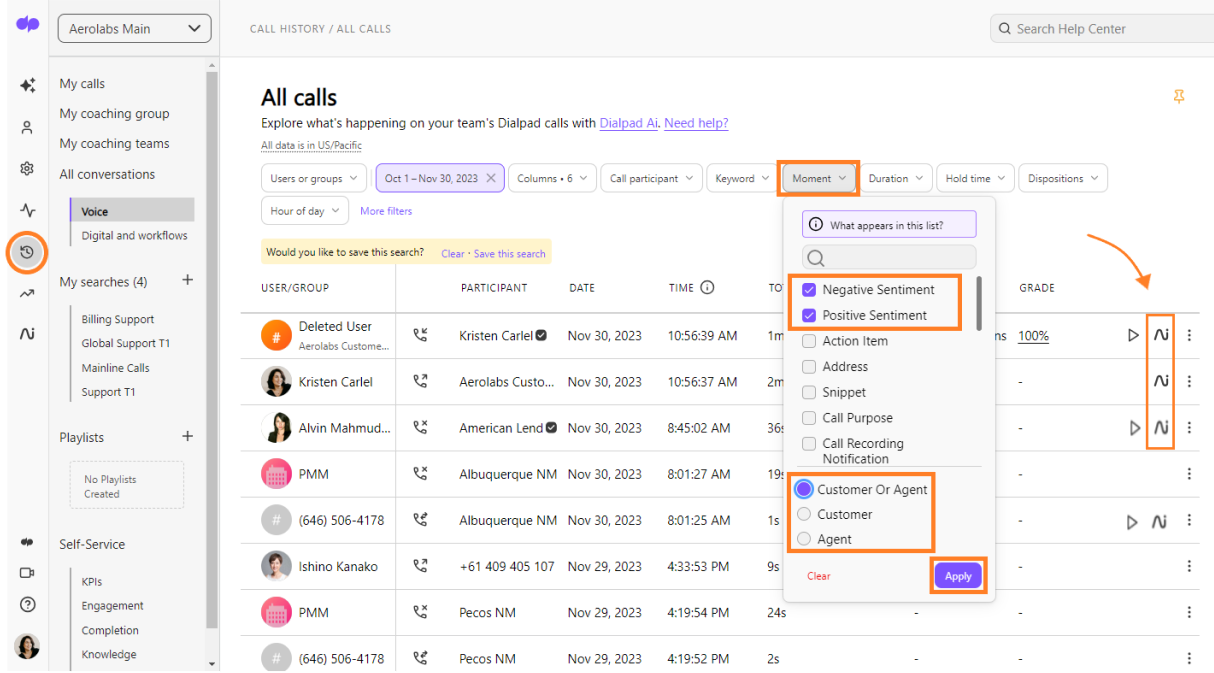1214x673 pixels.
Task: Open the Hour of day filter dropdown
Action: coord(305,211)
